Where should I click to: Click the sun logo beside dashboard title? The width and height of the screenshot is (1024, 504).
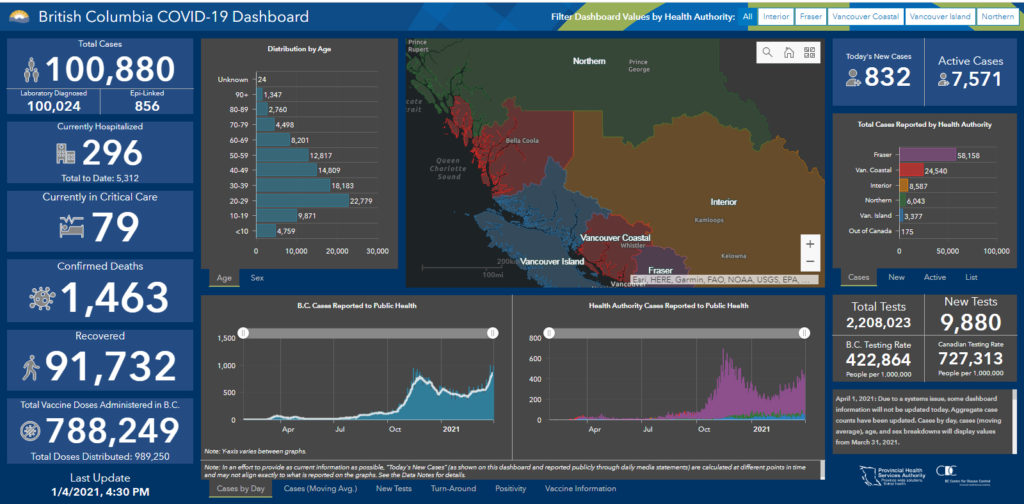pos(20,17)
